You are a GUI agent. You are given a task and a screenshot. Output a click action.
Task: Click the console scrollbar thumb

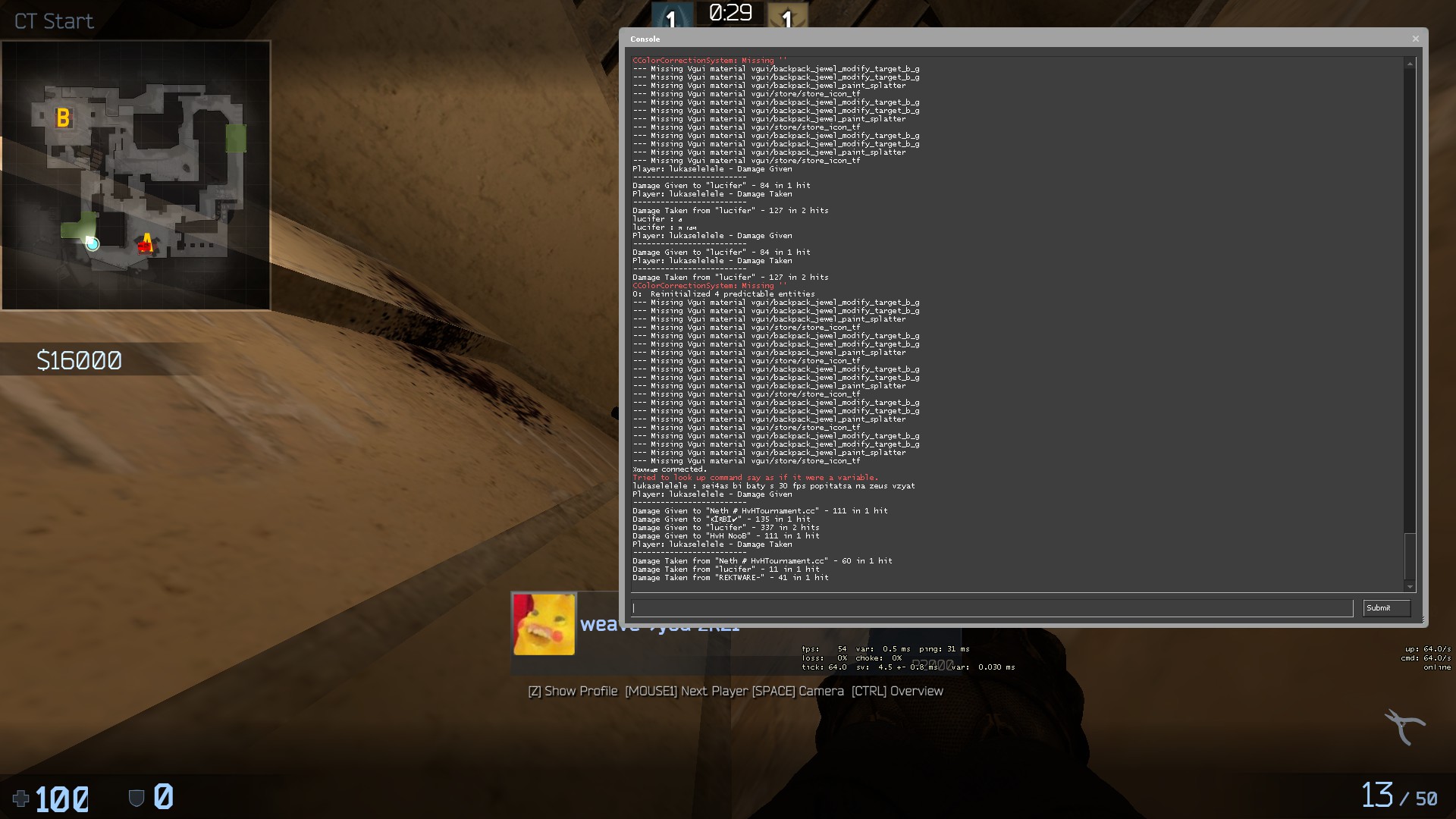pos(1410,556)
